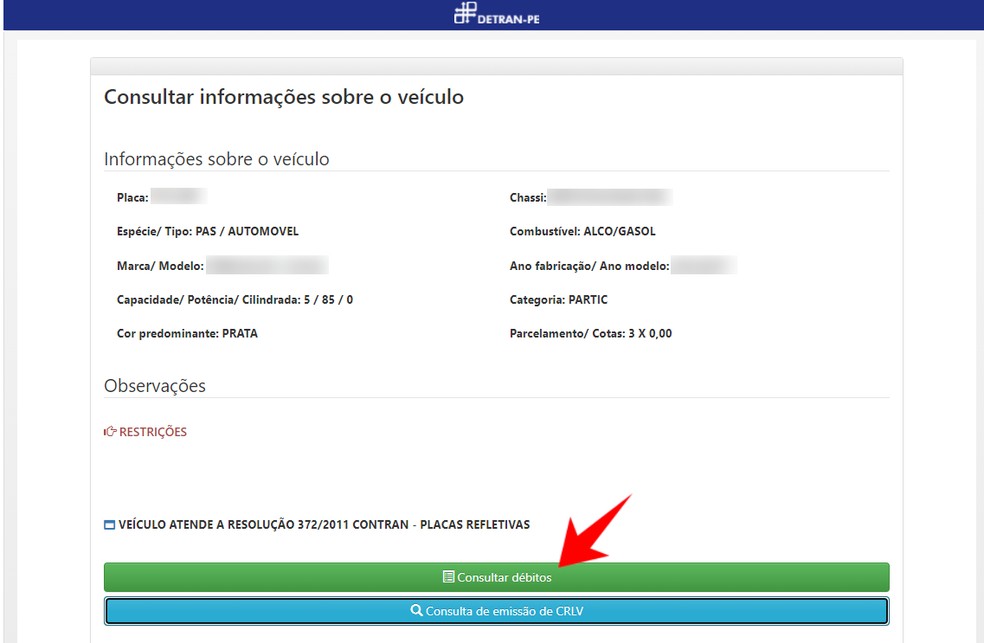
Task: Click the DETRAN-PE logo in the header
Action: click(496, 14)
